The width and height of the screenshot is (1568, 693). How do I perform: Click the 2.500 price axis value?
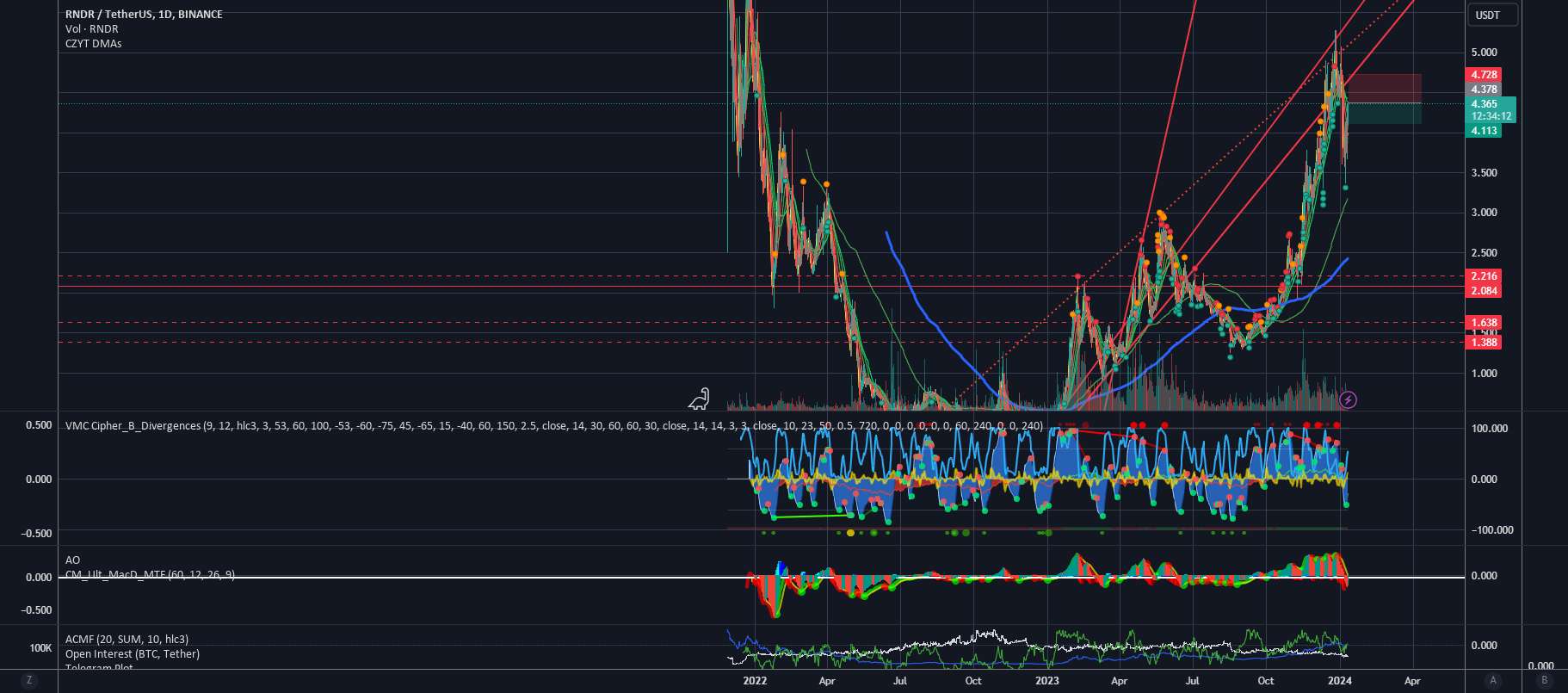(x=1484, y=253)
